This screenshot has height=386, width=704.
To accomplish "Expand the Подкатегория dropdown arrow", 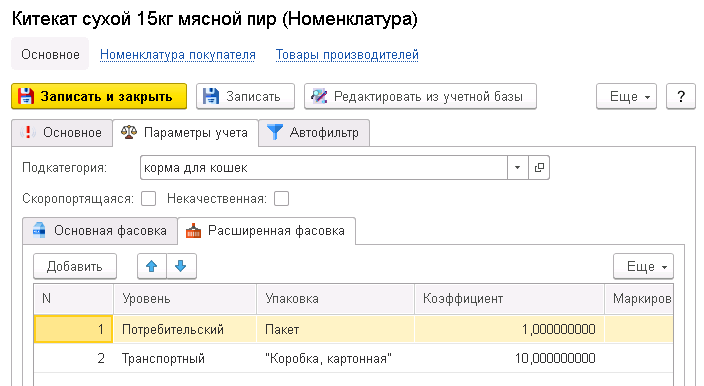I will [518, 167].
